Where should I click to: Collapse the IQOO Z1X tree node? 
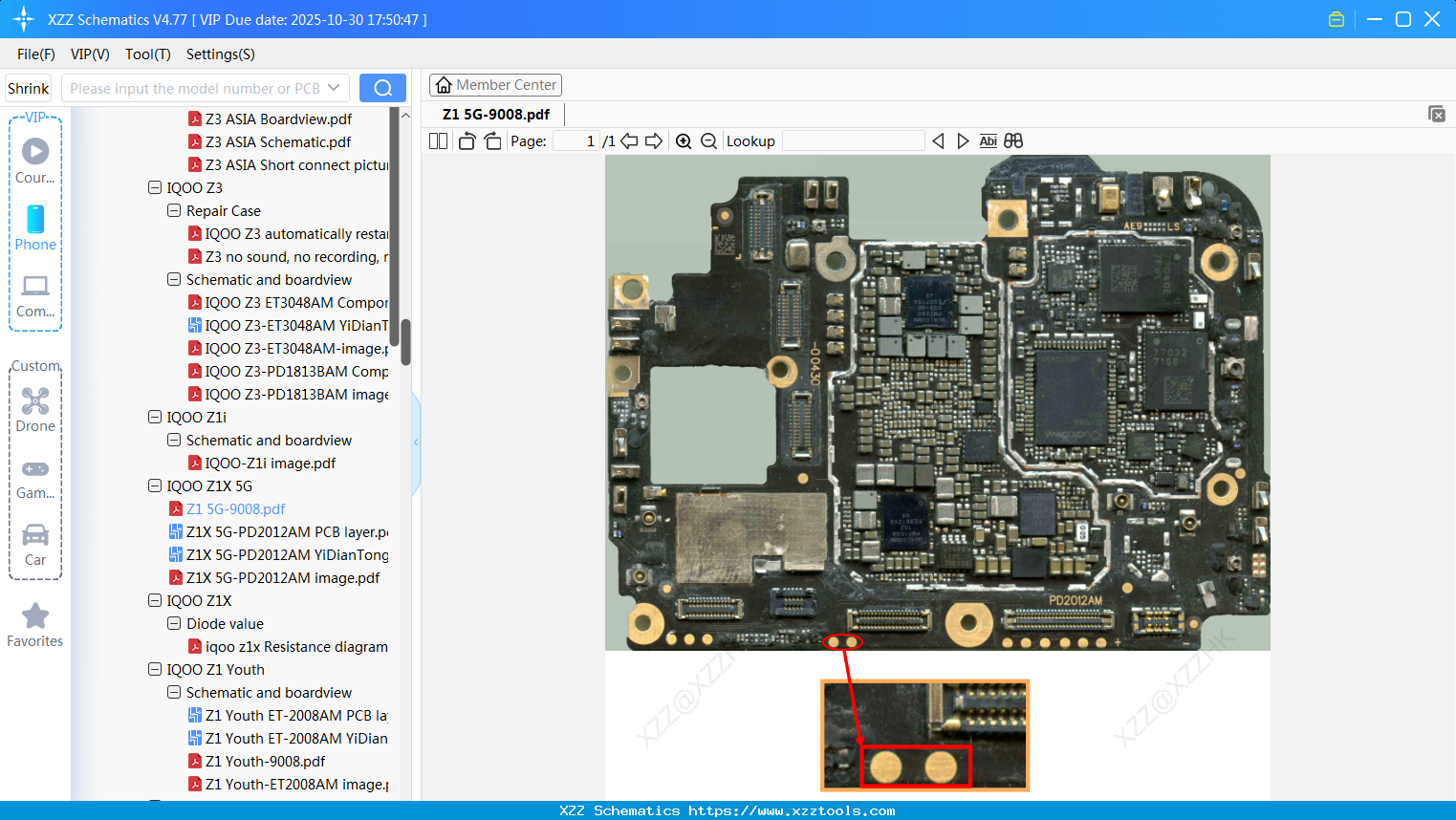155,600
